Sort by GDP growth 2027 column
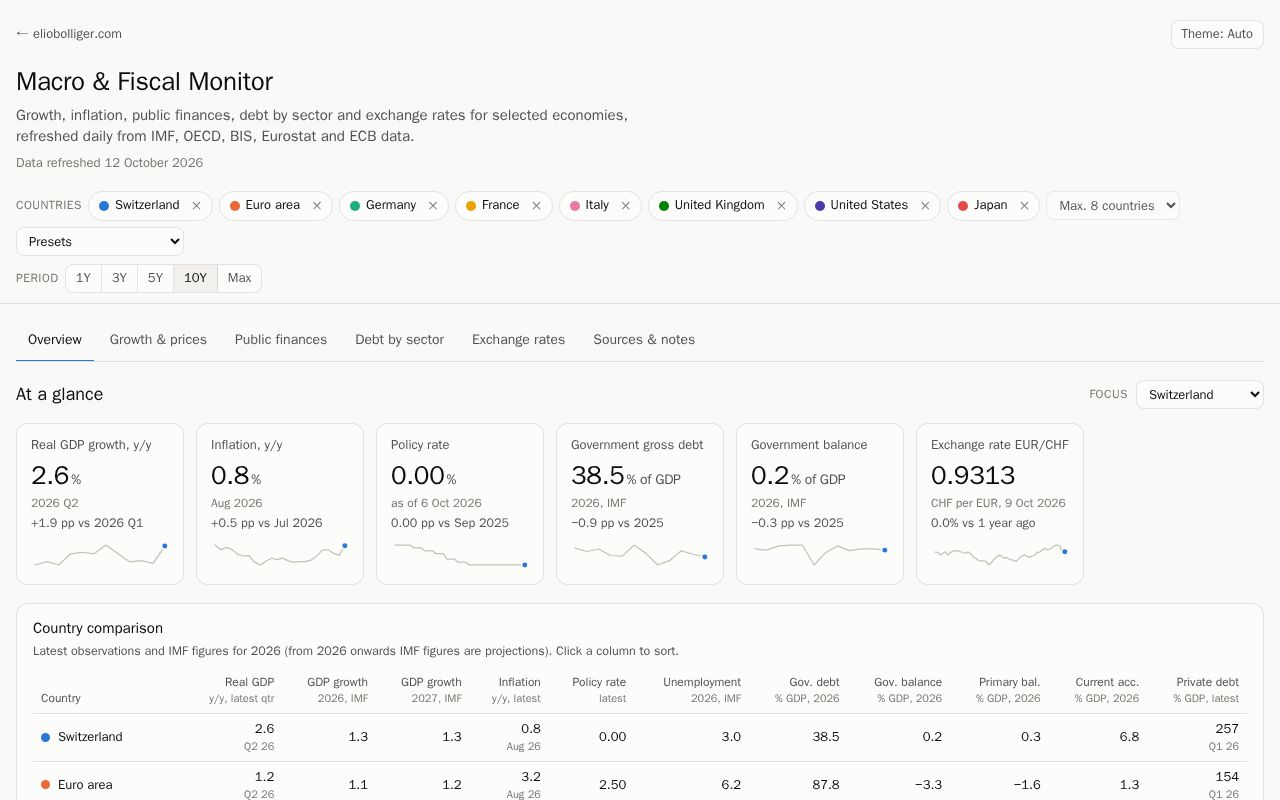The width and height of the screenshot is (1280, 800). coord(431,690)
